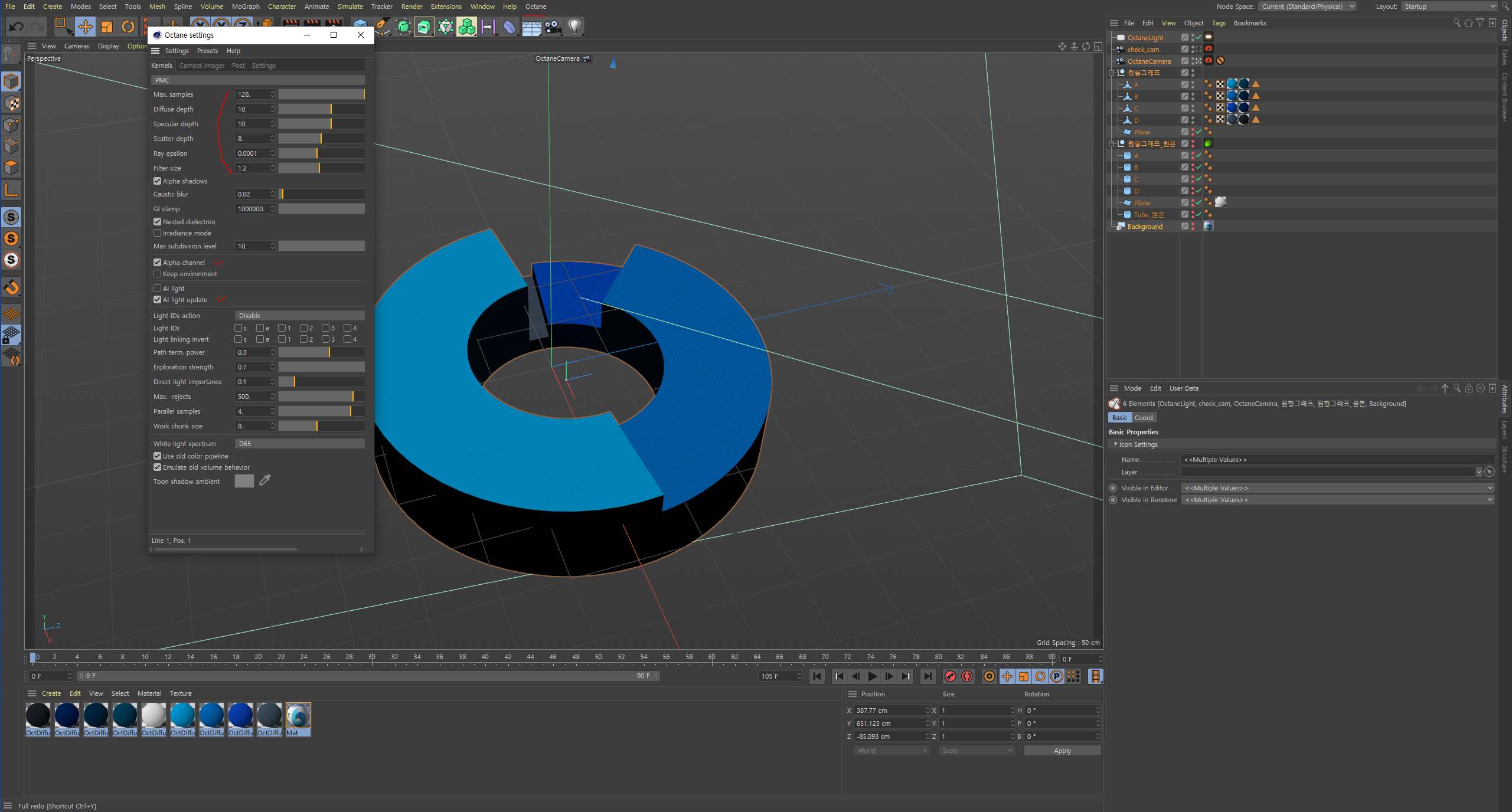Screen dimensions: 1512x812
Task: Open Keyframe Selection gear icon
Action: pyautogui.click(x=990, y=676)
